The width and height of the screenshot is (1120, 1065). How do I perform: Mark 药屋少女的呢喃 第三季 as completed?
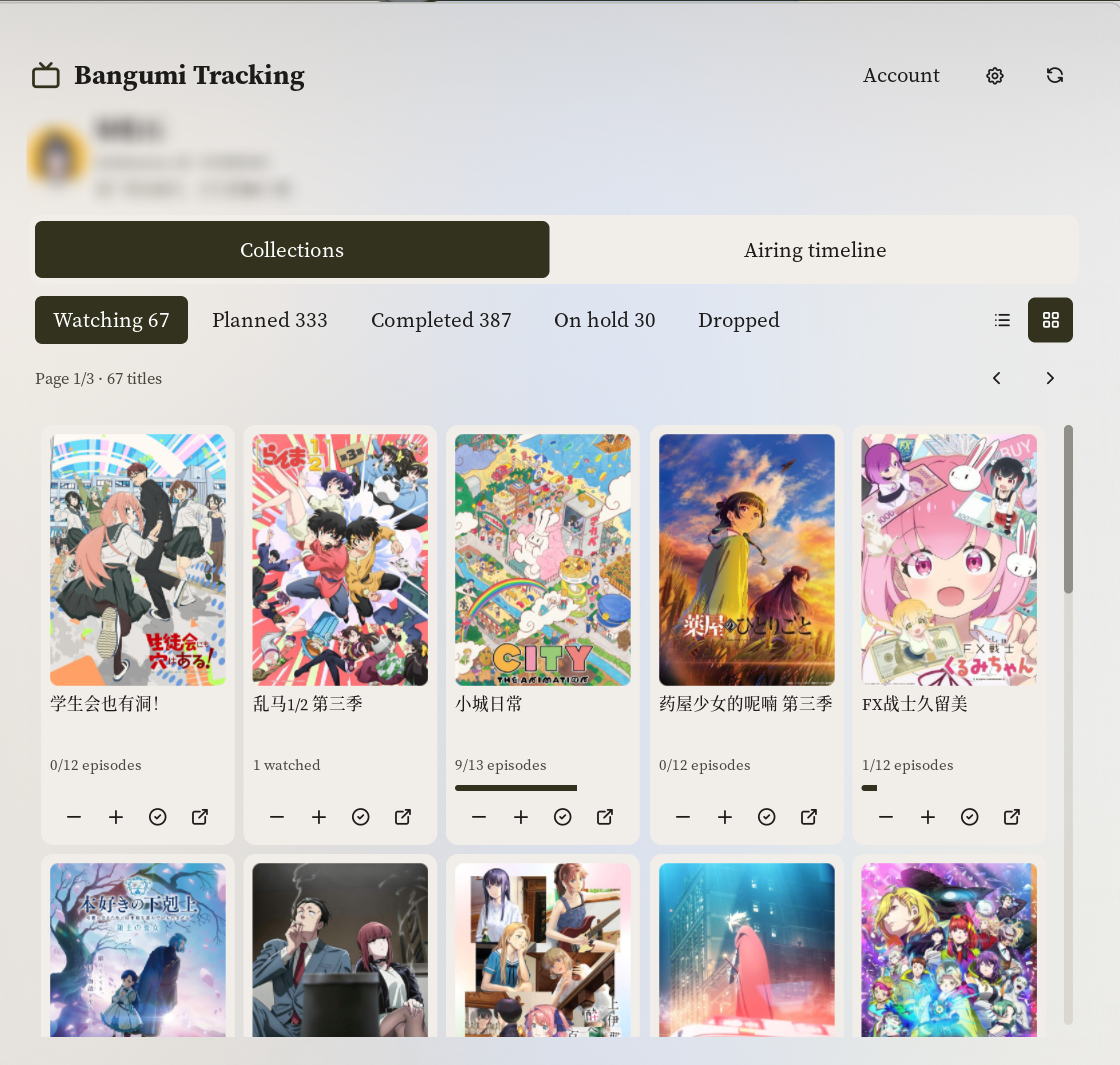pos(766,816)
